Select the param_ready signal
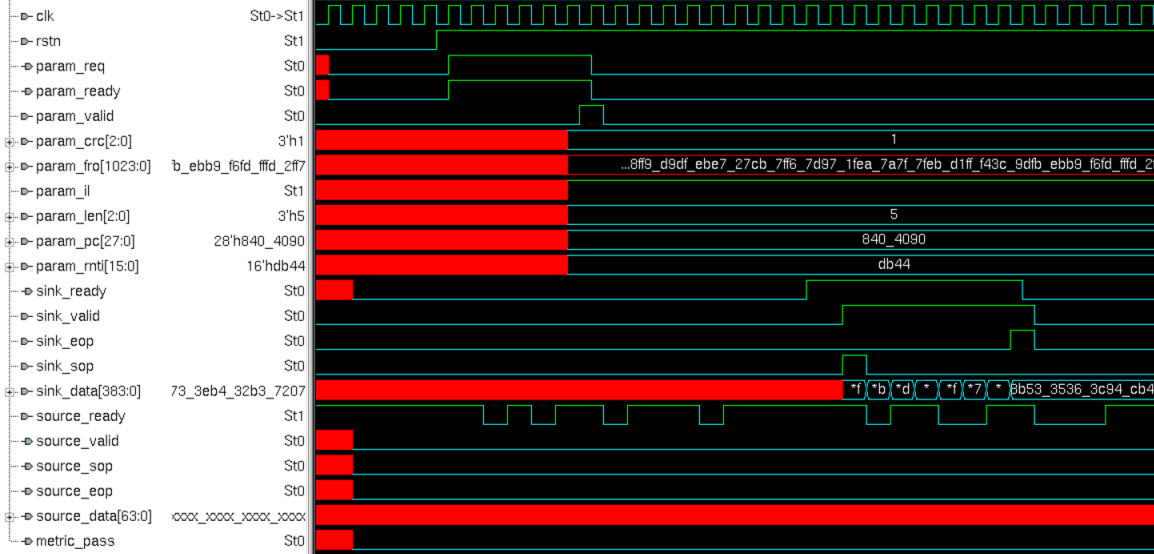 [x=78, y=91]
